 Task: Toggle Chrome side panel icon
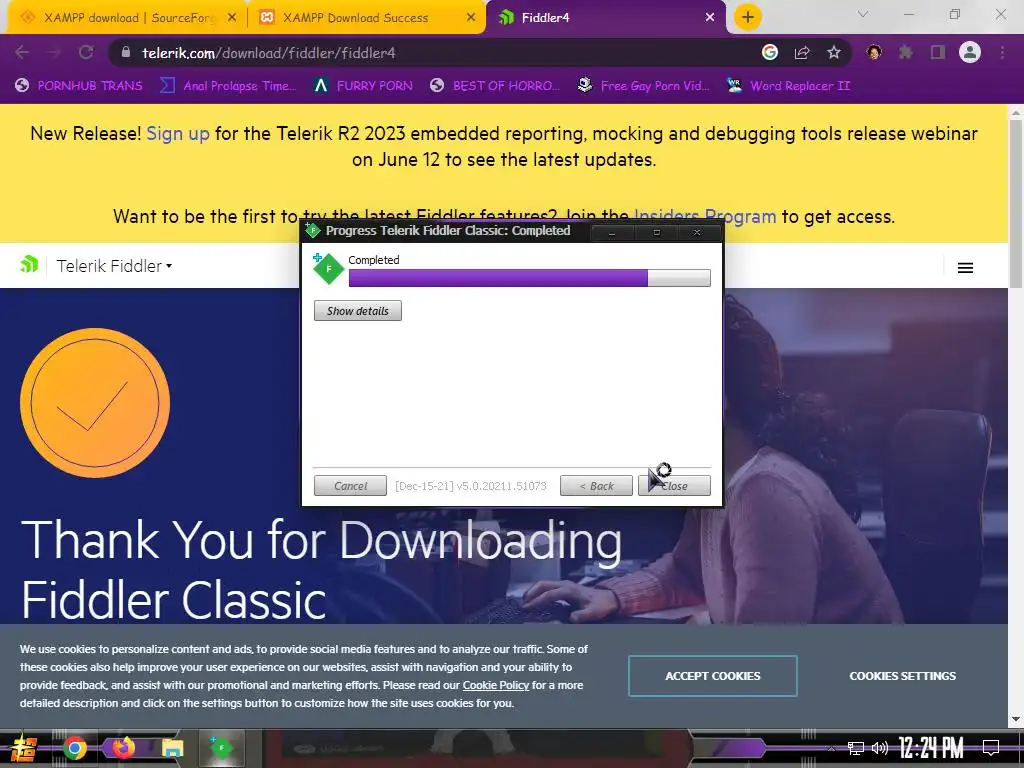coord(938,52)
